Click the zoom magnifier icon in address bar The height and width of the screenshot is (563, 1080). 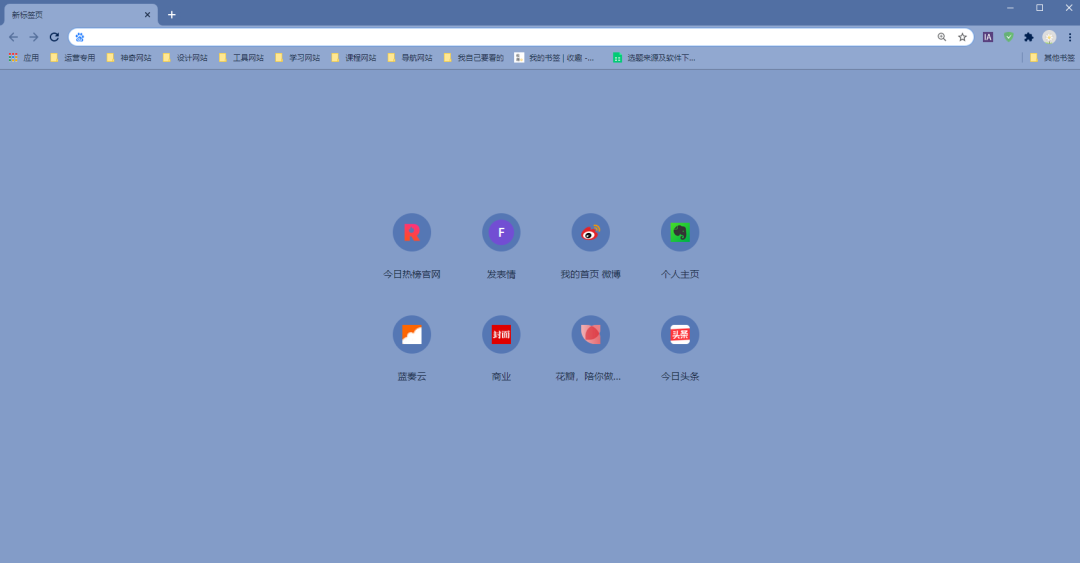click(942, 37)
